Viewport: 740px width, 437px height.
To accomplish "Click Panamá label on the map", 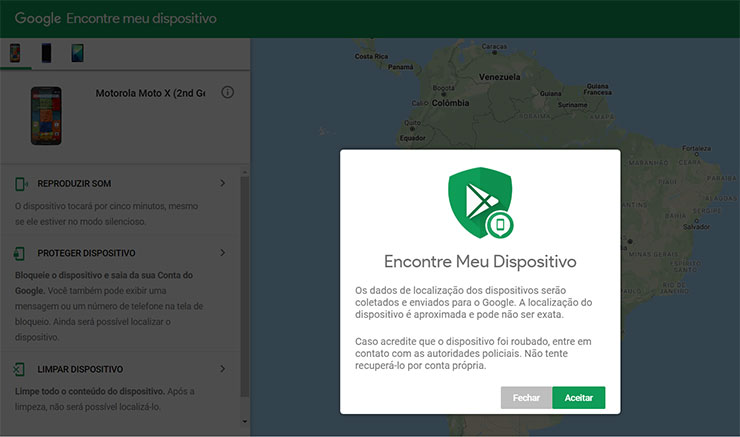I will tap(401, 67).
